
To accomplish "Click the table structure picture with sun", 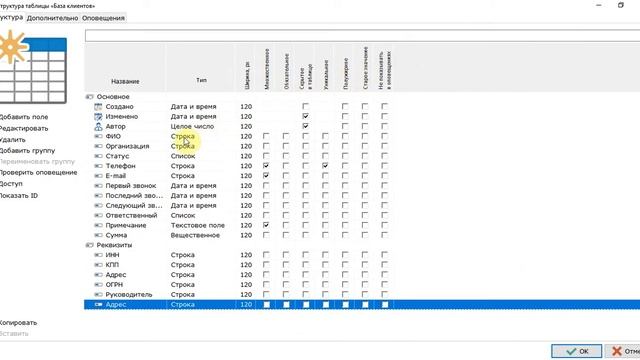I will pos(33,67).
